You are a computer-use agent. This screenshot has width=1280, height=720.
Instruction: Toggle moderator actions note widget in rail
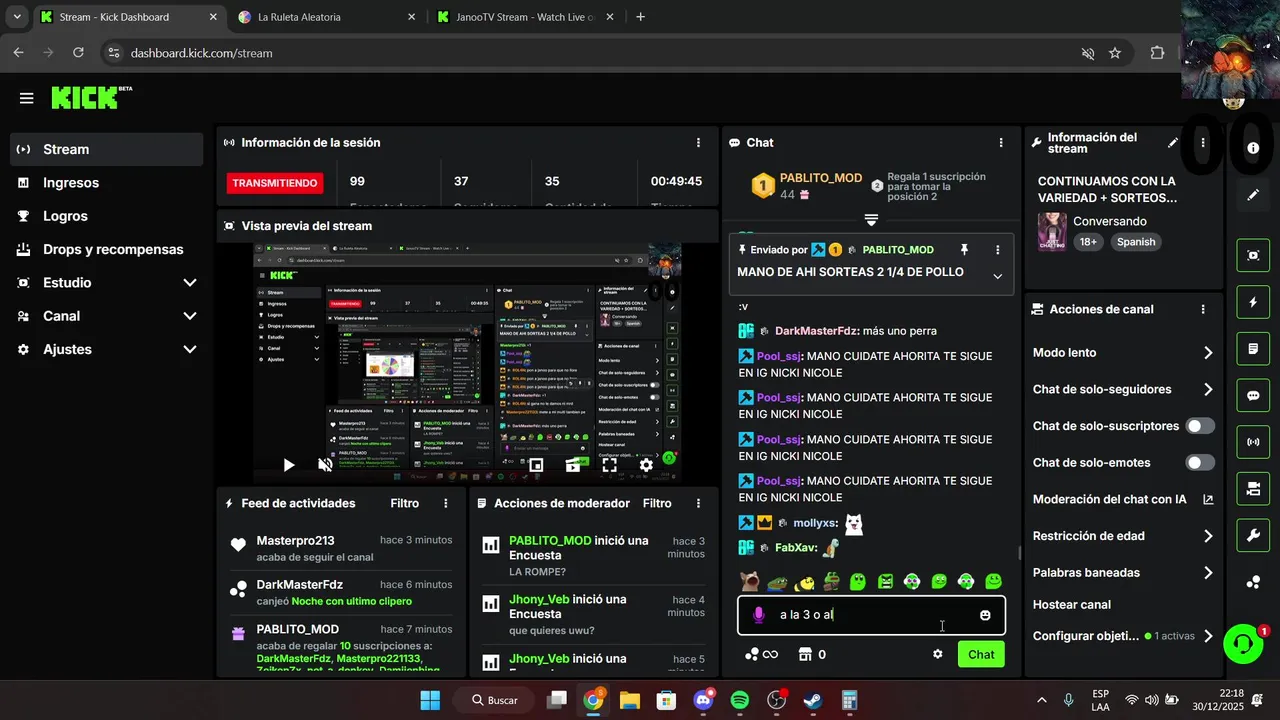[1253, 349]
